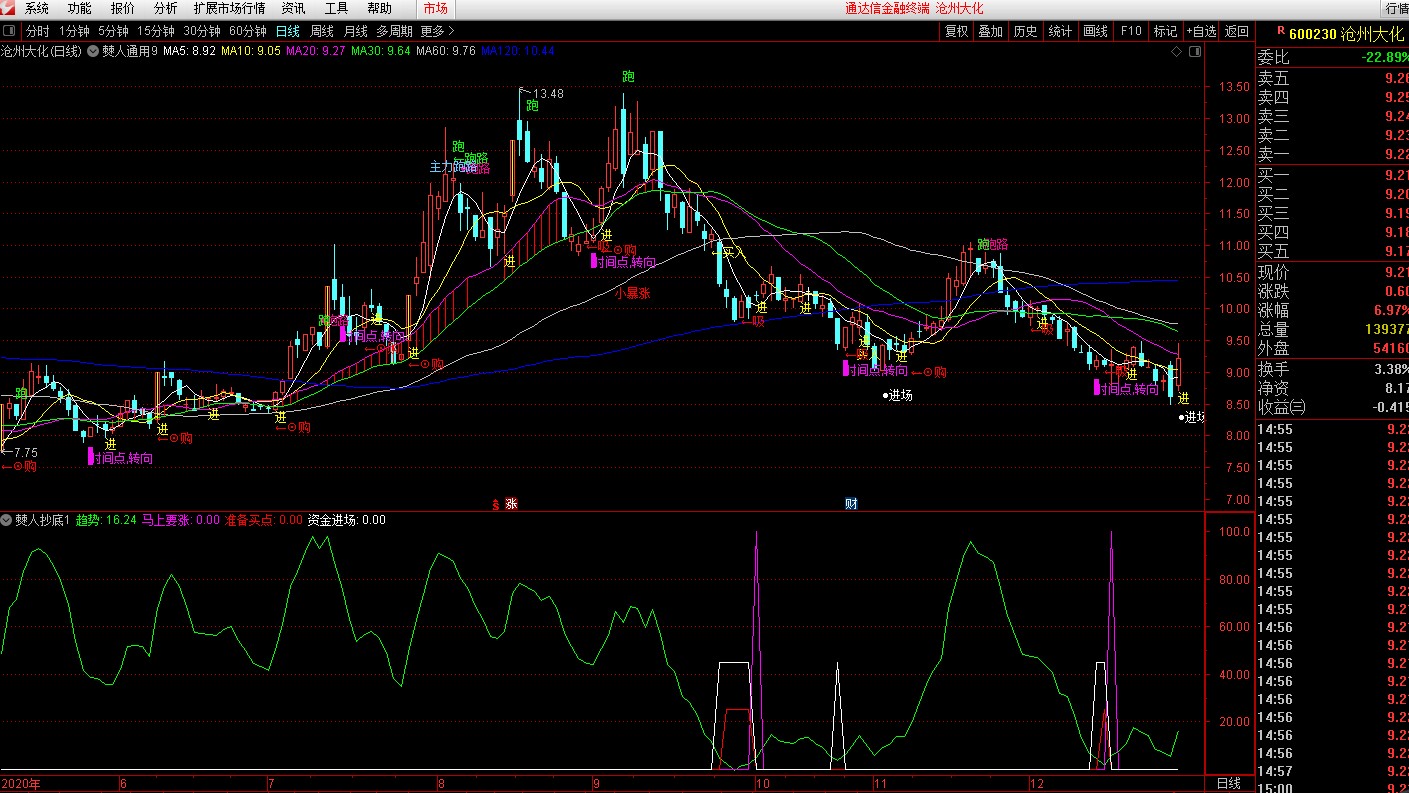Image resolution: width=1409 pixels, height=793 pixels.
Task: Click the 准备买点: 0.00 sub-chart value
Action: [263, 520]
